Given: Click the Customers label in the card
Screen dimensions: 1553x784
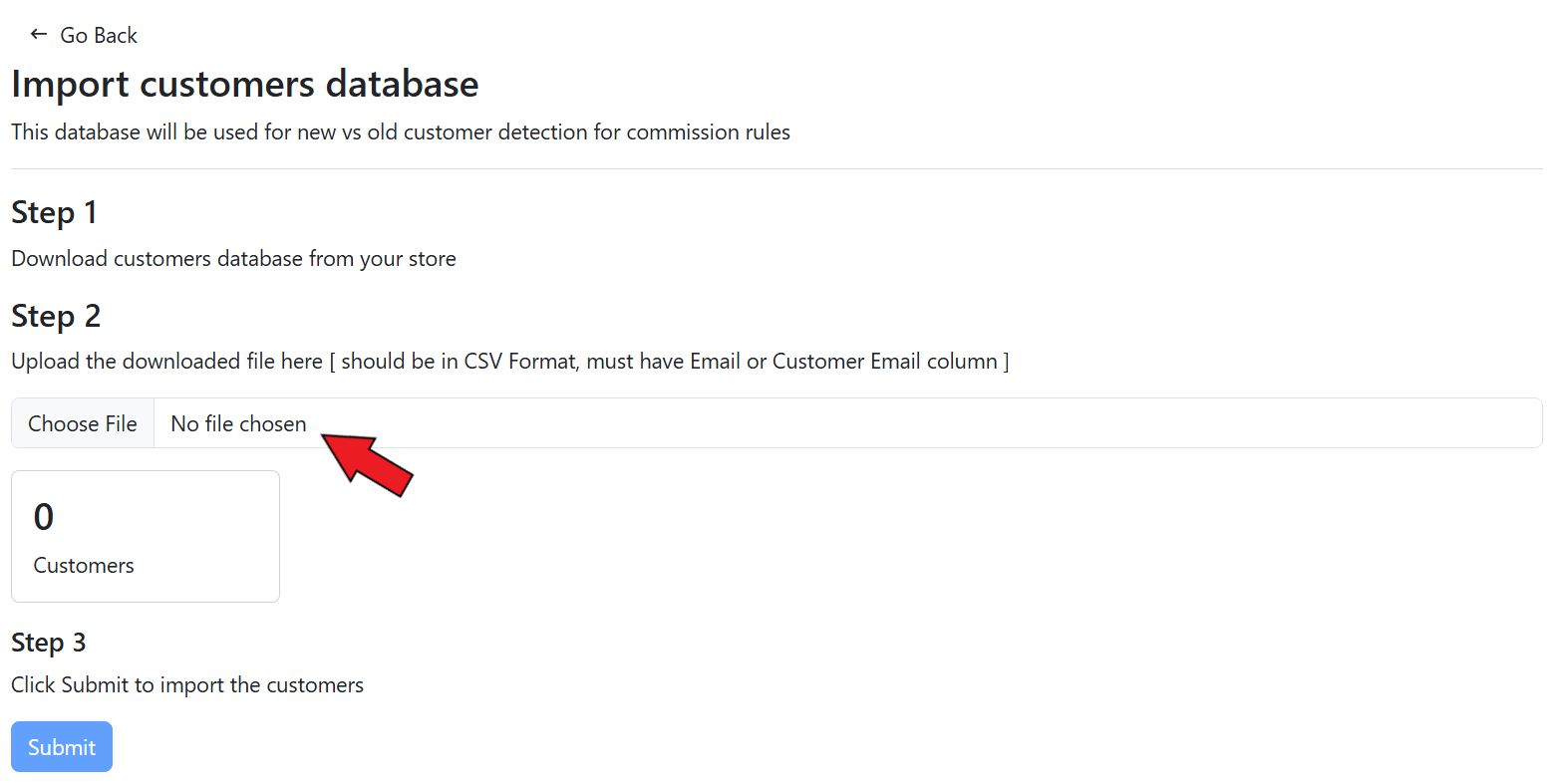Looking at the screenshot, I should click(x=84, y=566).
